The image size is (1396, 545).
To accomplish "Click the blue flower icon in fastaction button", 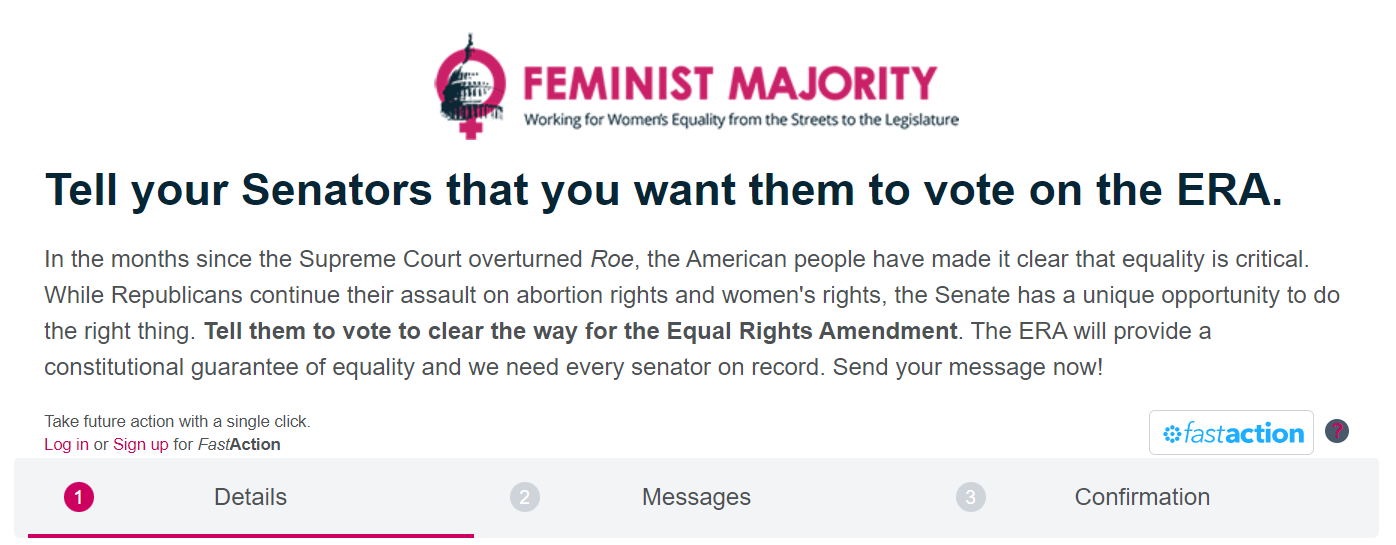I will click(1172, 434).
